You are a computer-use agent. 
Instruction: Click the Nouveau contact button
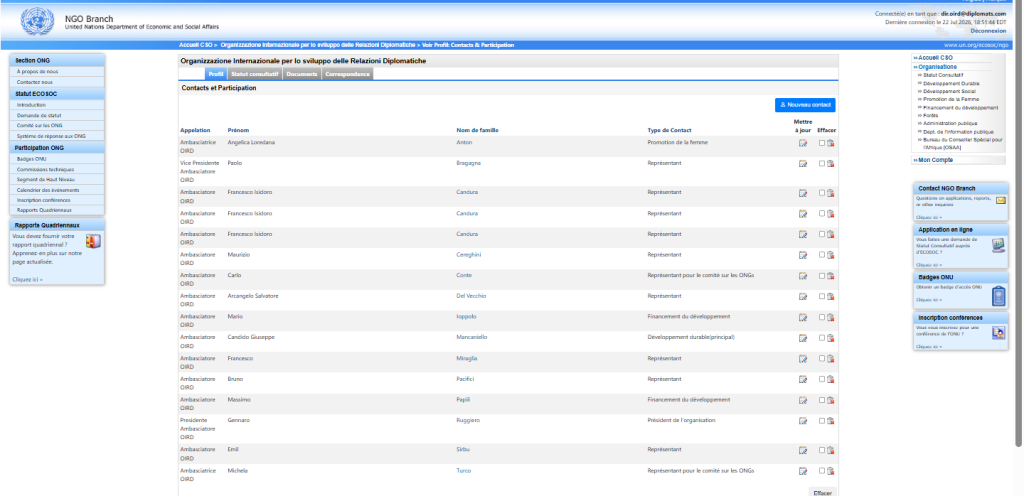coord(805,104)
